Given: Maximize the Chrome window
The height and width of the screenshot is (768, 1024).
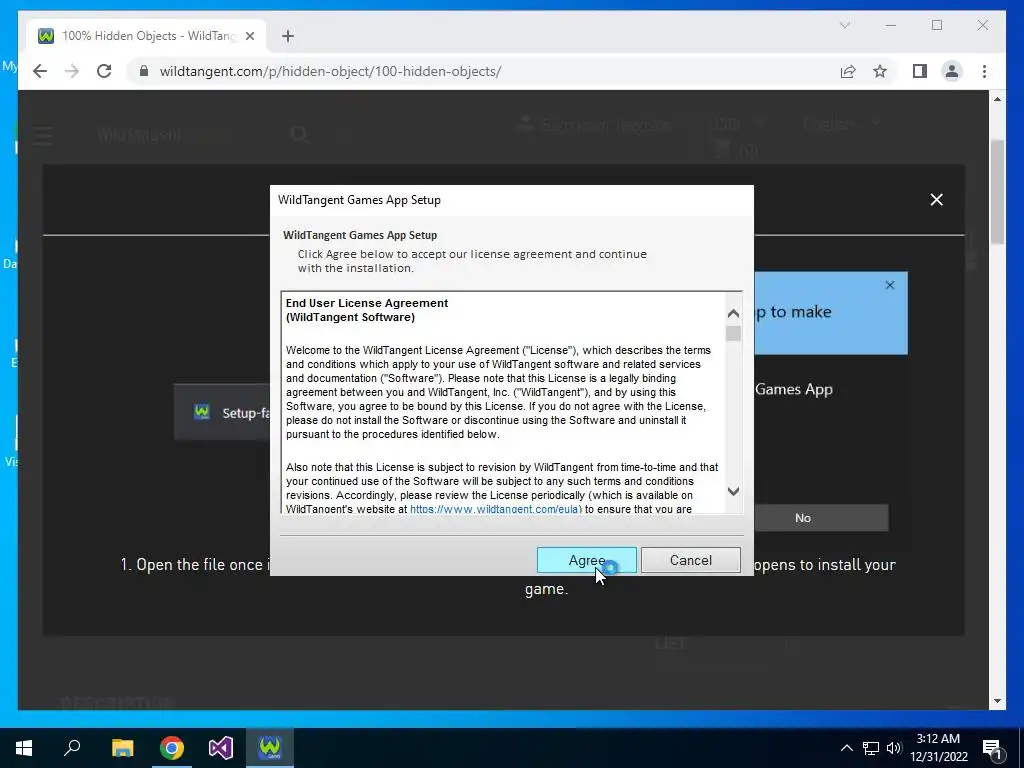Looking at the screenshot, I should point(936,25).
